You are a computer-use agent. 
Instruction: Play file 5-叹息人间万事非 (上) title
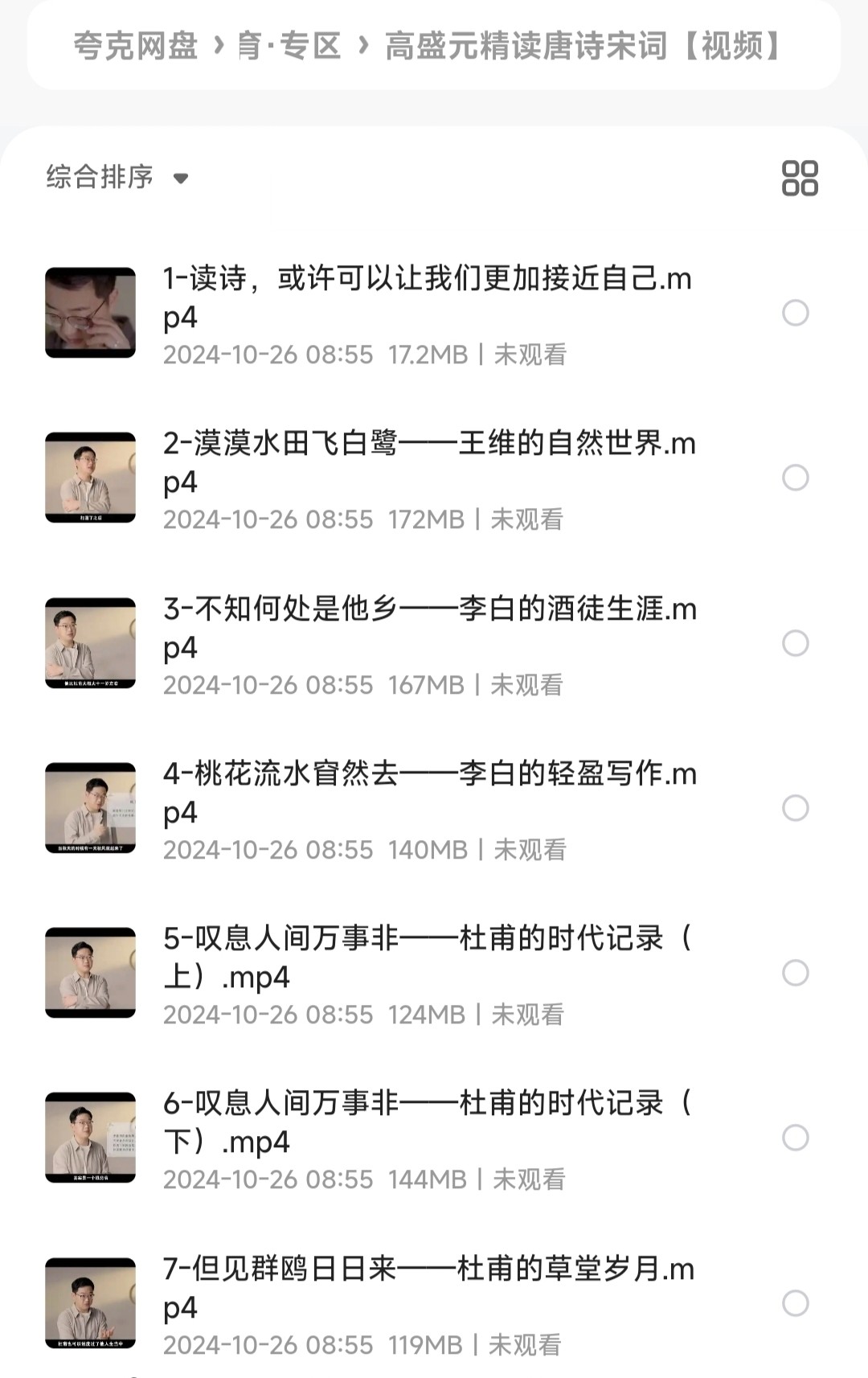[429, 958]
